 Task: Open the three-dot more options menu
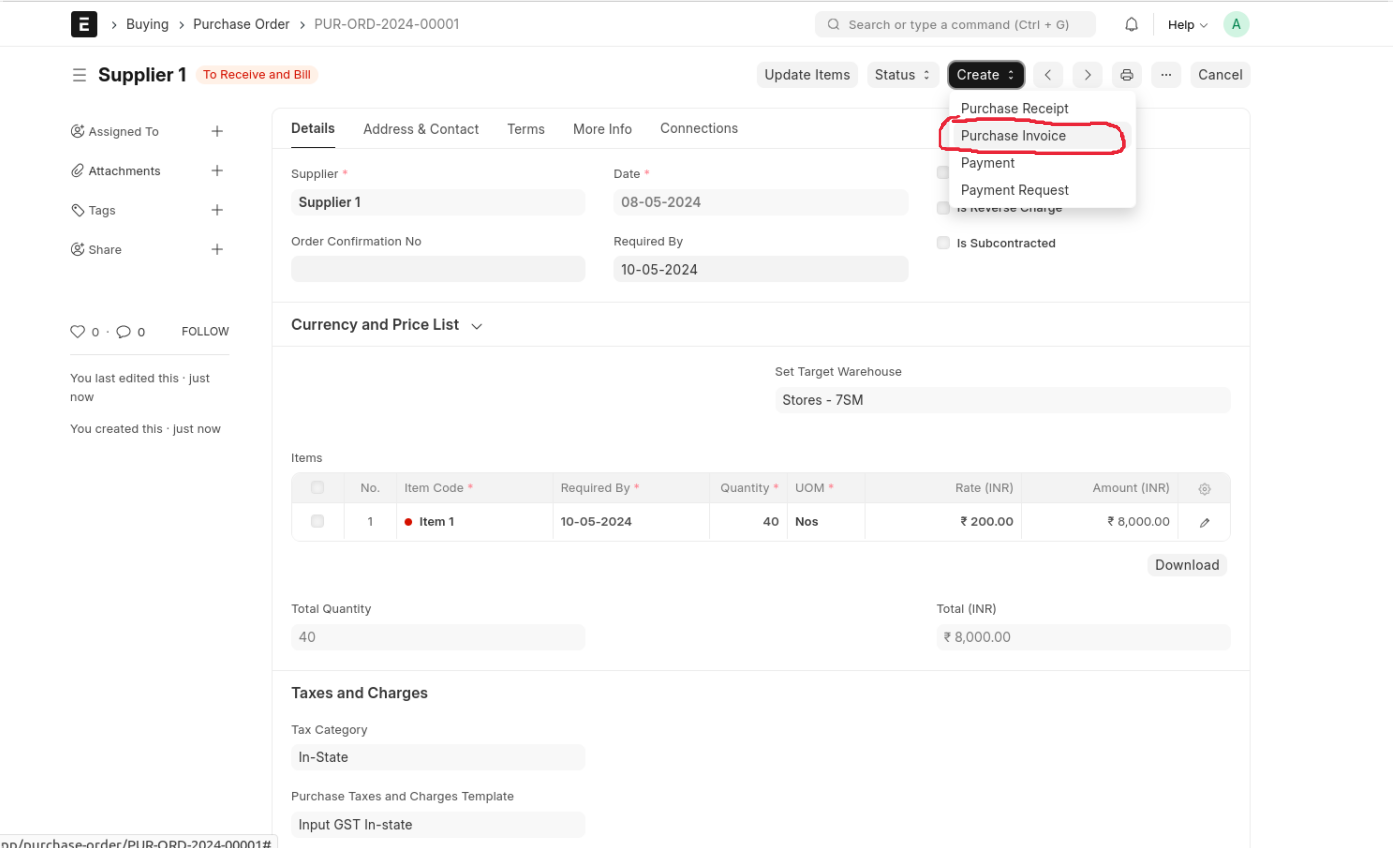[1166, 75]
